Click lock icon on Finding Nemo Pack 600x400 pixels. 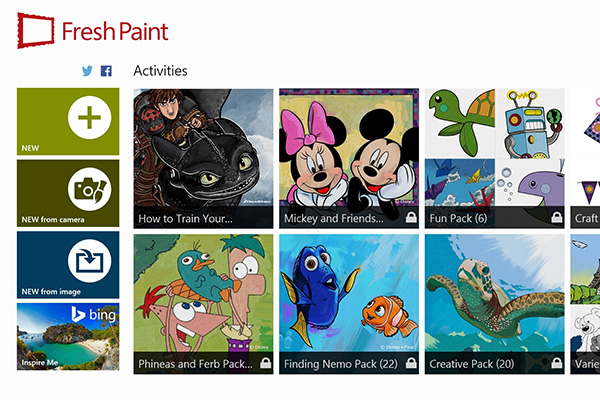[x=410, y=364]
